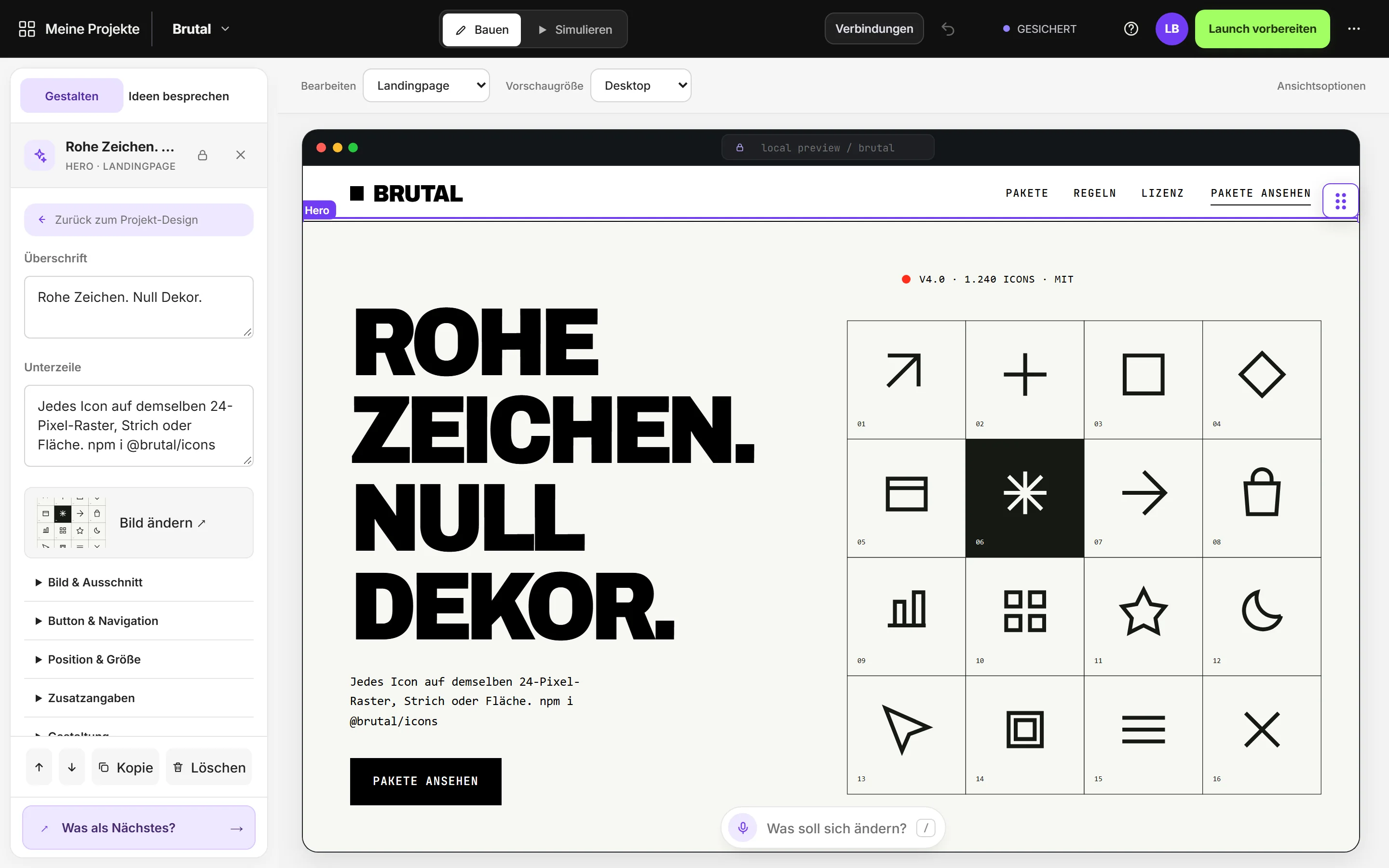Viewport: 1389px width, 868px height.
Task: Click the microphone icon in prompt bar
Action: tap(743, 828)
